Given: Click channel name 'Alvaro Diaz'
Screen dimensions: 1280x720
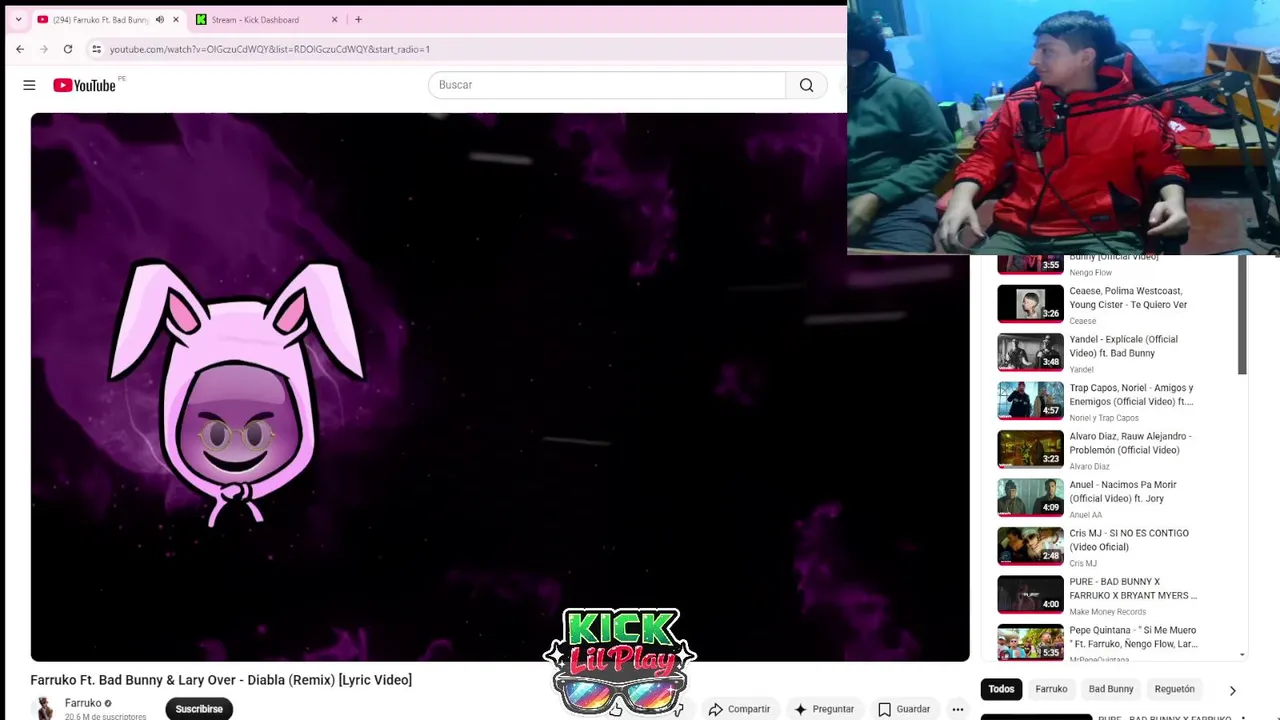Looking at the screenshot, I should click(1089, 466).
